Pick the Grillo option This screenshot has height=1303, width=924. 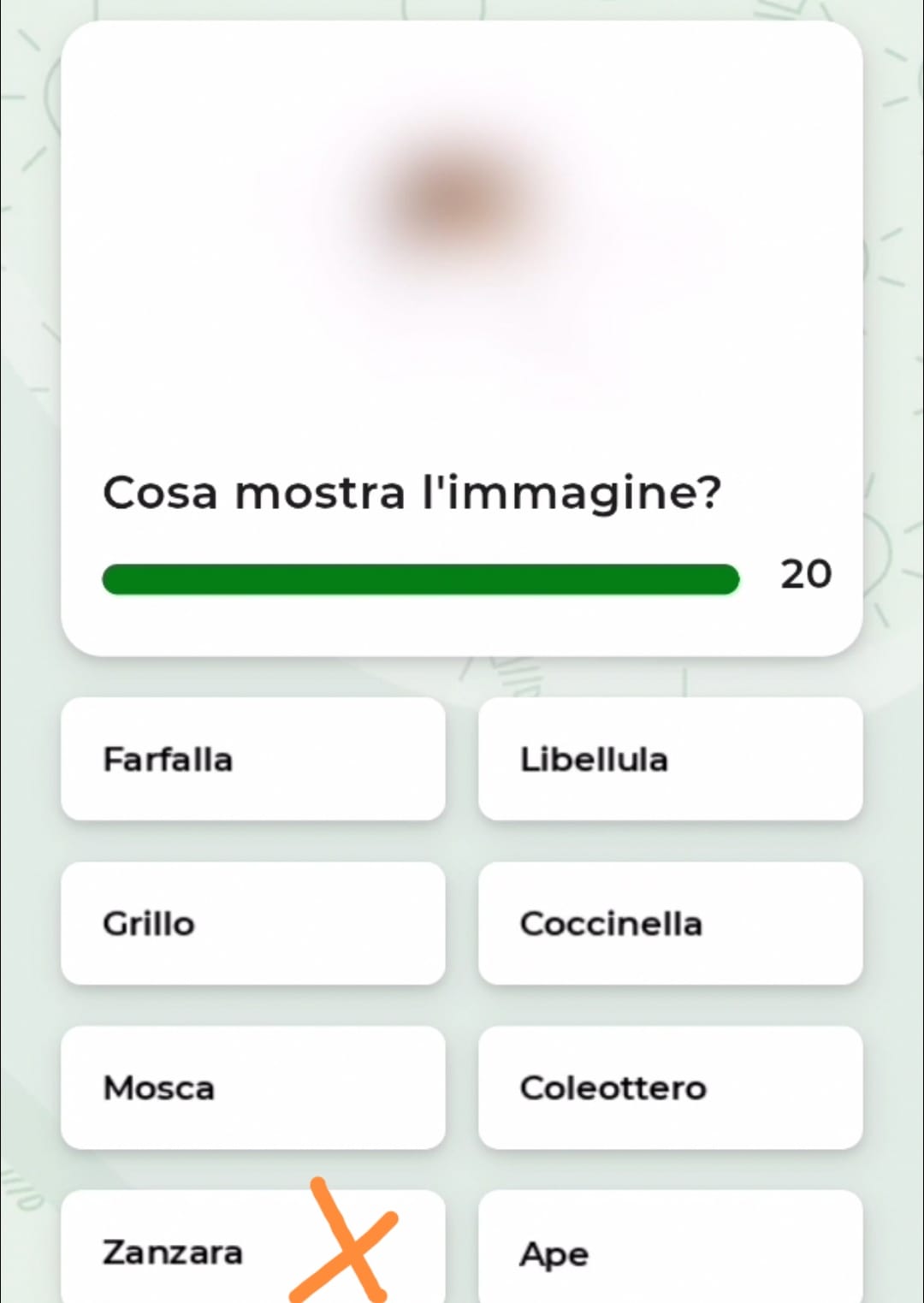point(253,923)
